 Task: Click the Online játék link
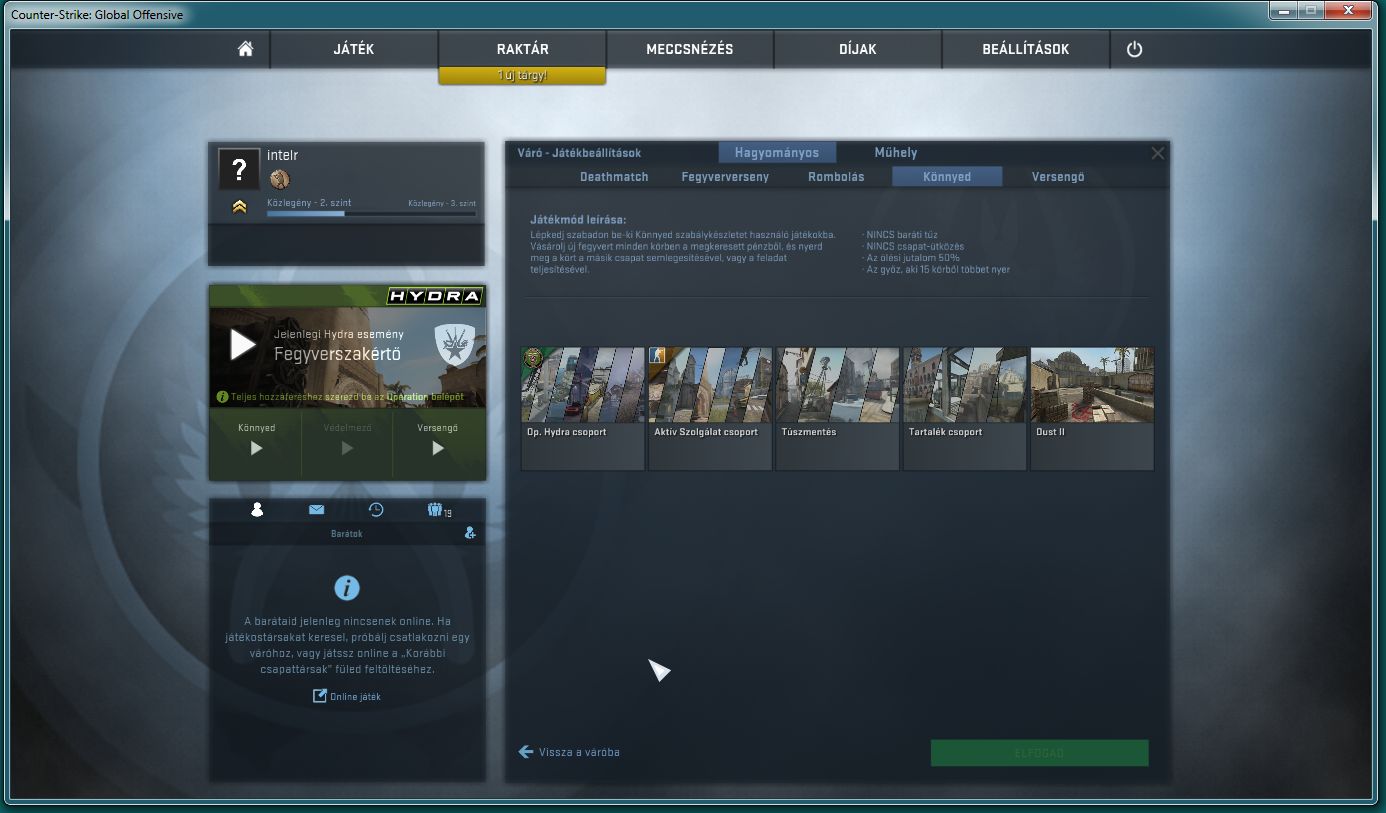pyautogui.click(x=347, y=696)
